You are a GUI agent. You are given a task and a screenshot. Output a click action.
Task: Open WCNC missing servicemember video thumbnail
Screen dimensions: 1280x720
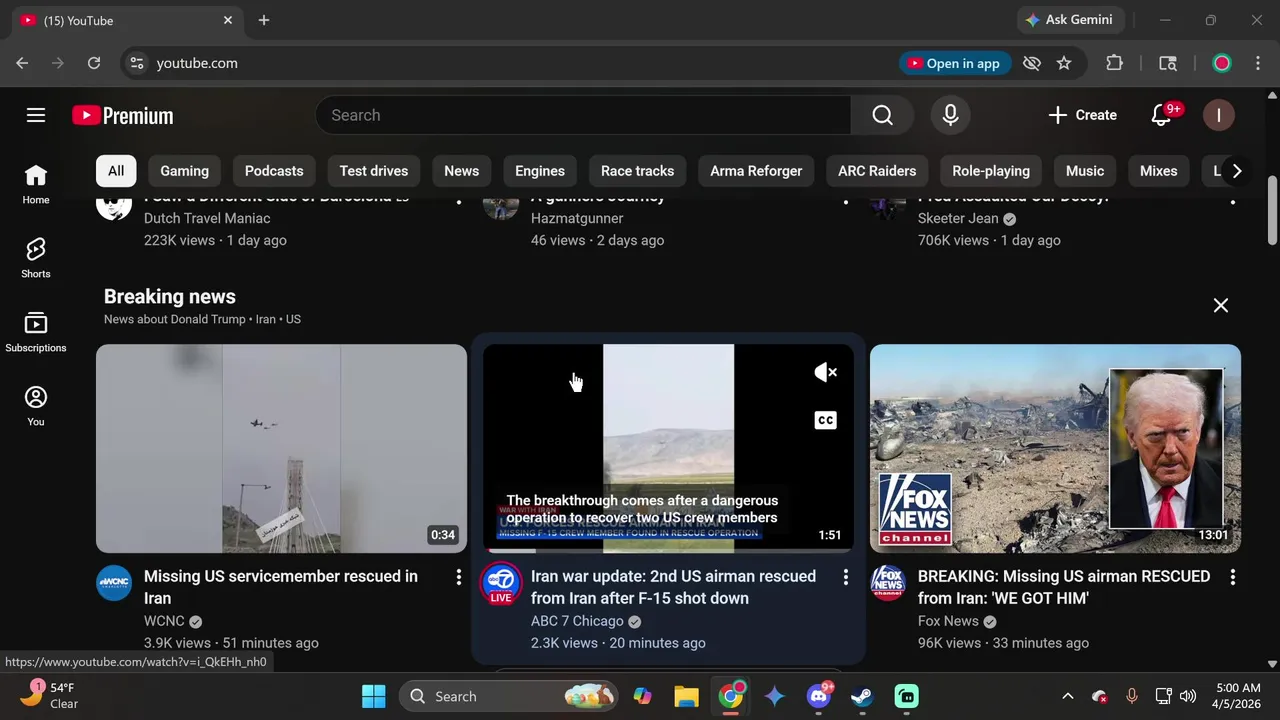point(281,448)
